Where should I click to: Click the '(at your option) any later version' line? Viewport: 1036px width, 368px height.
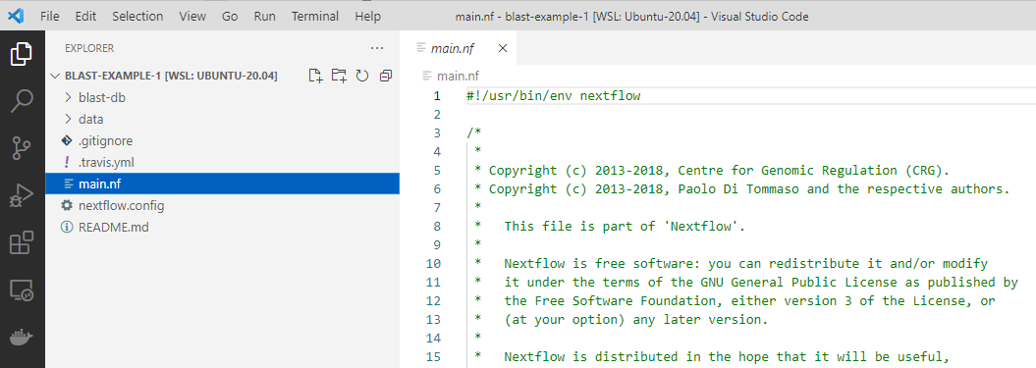coord(636,320)
